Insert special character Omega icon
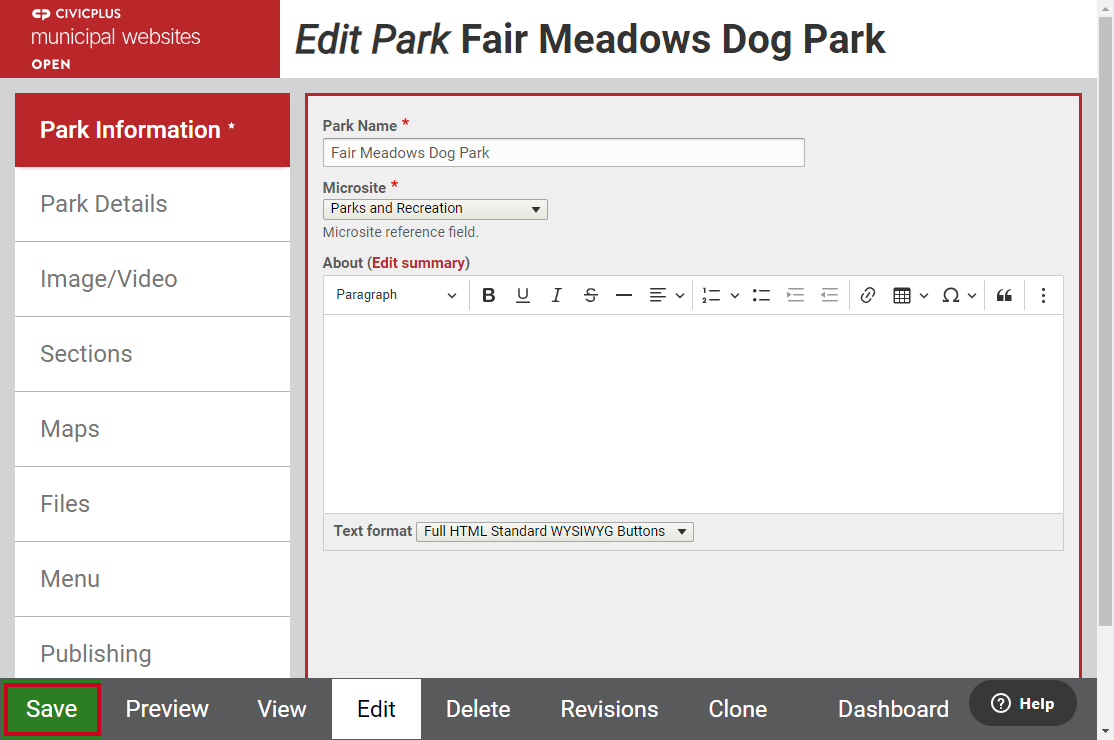The height and width of the screenshot is (740, 1114). tap(951, 295)
